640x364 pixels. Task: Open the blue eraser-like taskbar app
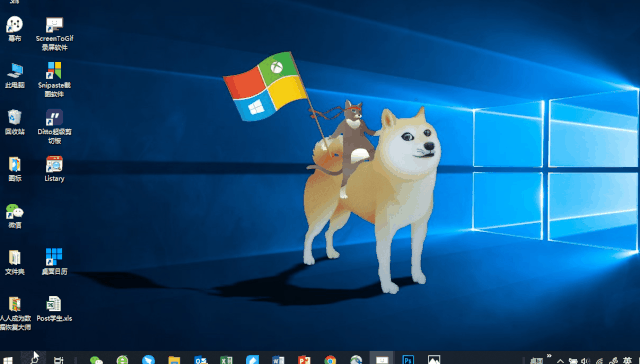point(252,360)
